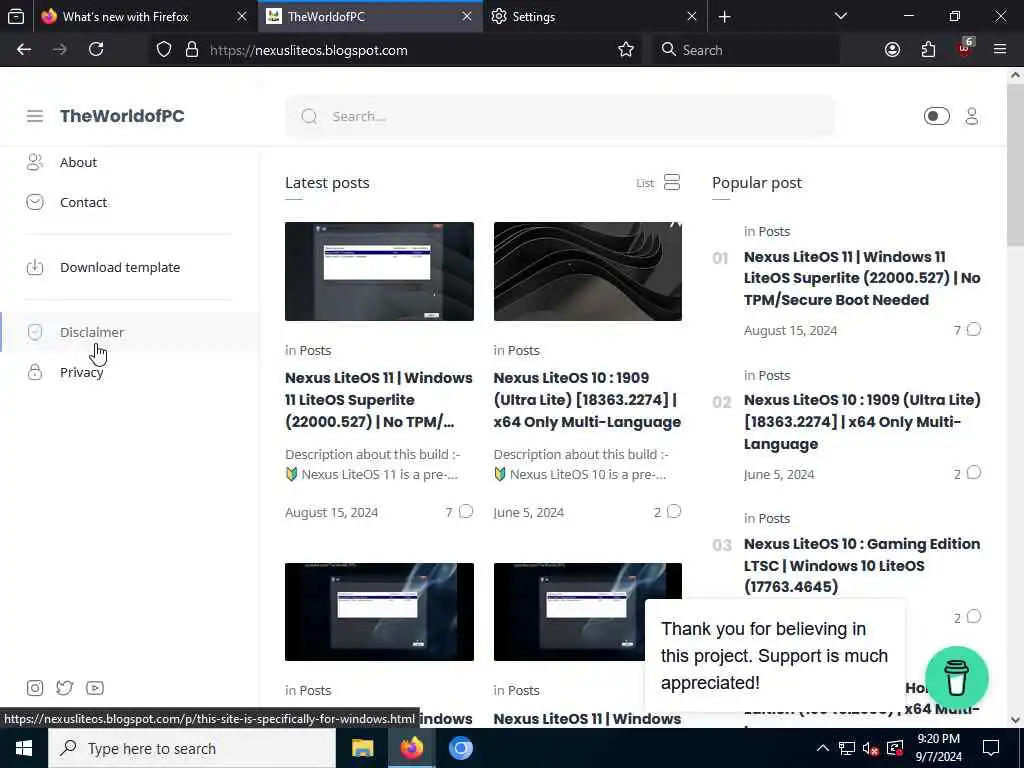This screenshot has width=1024, height=768.
Task: Open a new browser tab
Action: point(724,17)
